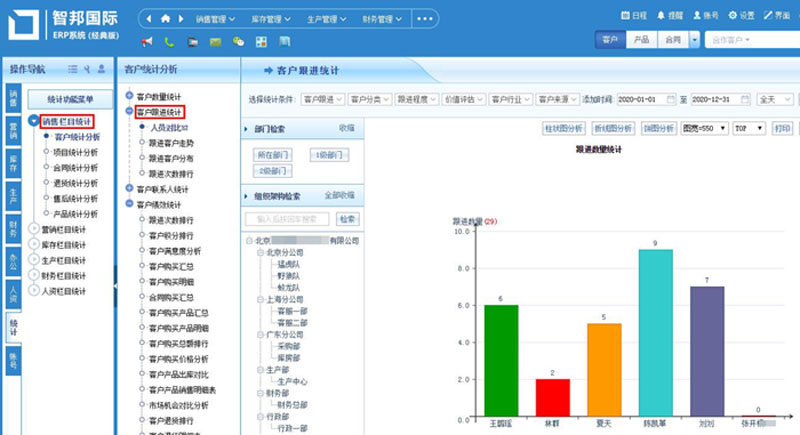Click the 所在部门 button

click(x=273, y=155)
